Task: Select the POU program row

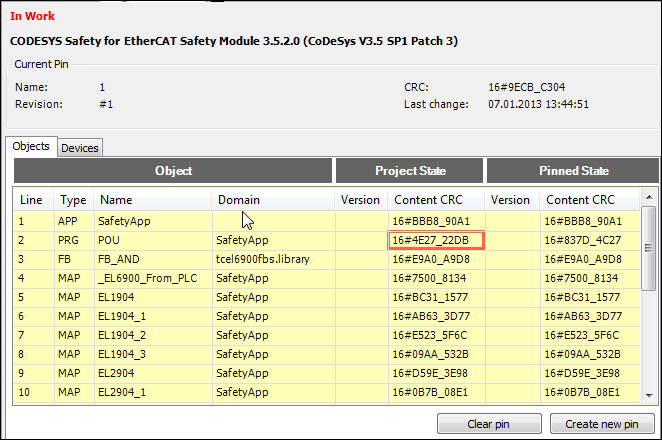Action: point(152,240)
